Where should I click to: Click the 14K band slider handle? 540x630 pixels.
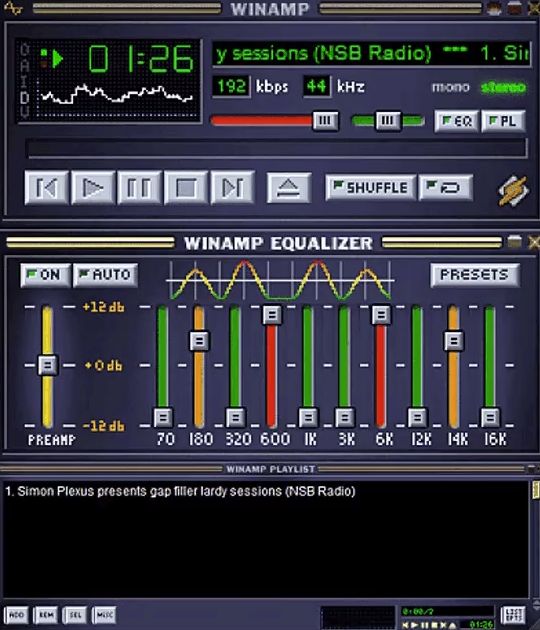pos(454,341)
